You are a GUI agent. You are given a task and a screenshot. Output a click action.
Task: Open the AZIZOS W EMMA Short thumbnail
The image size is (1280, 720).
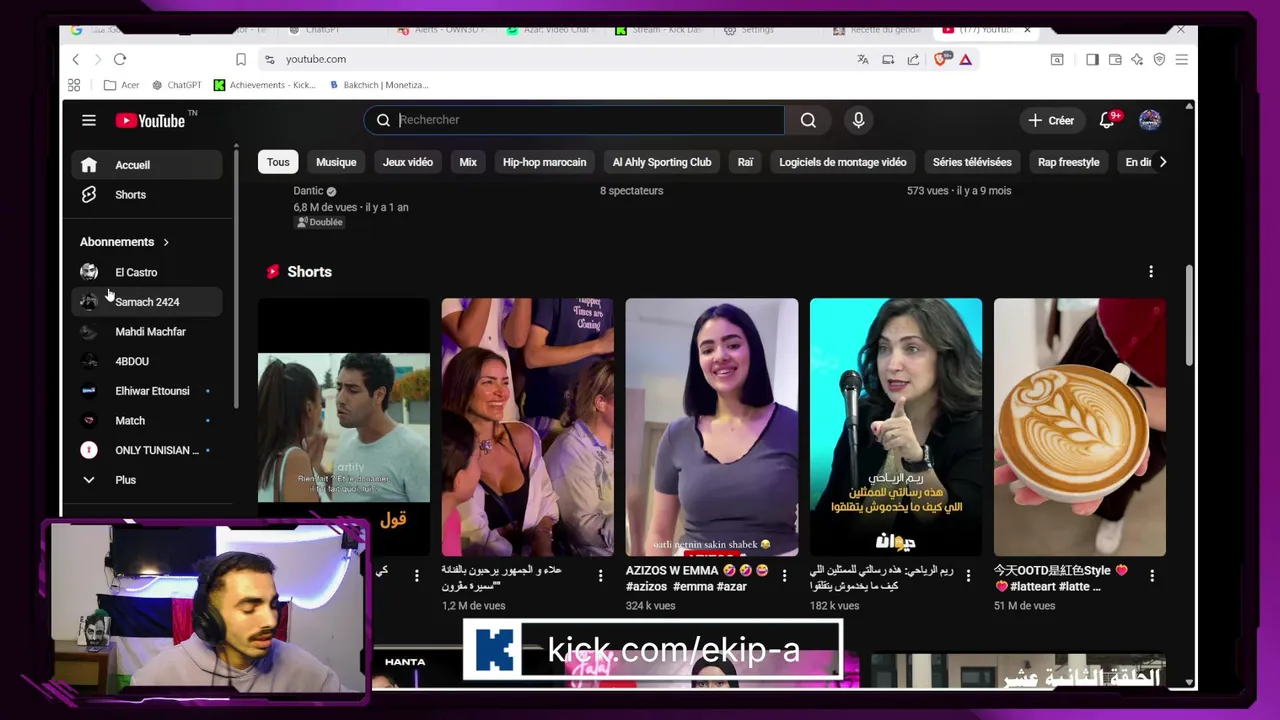712,427
